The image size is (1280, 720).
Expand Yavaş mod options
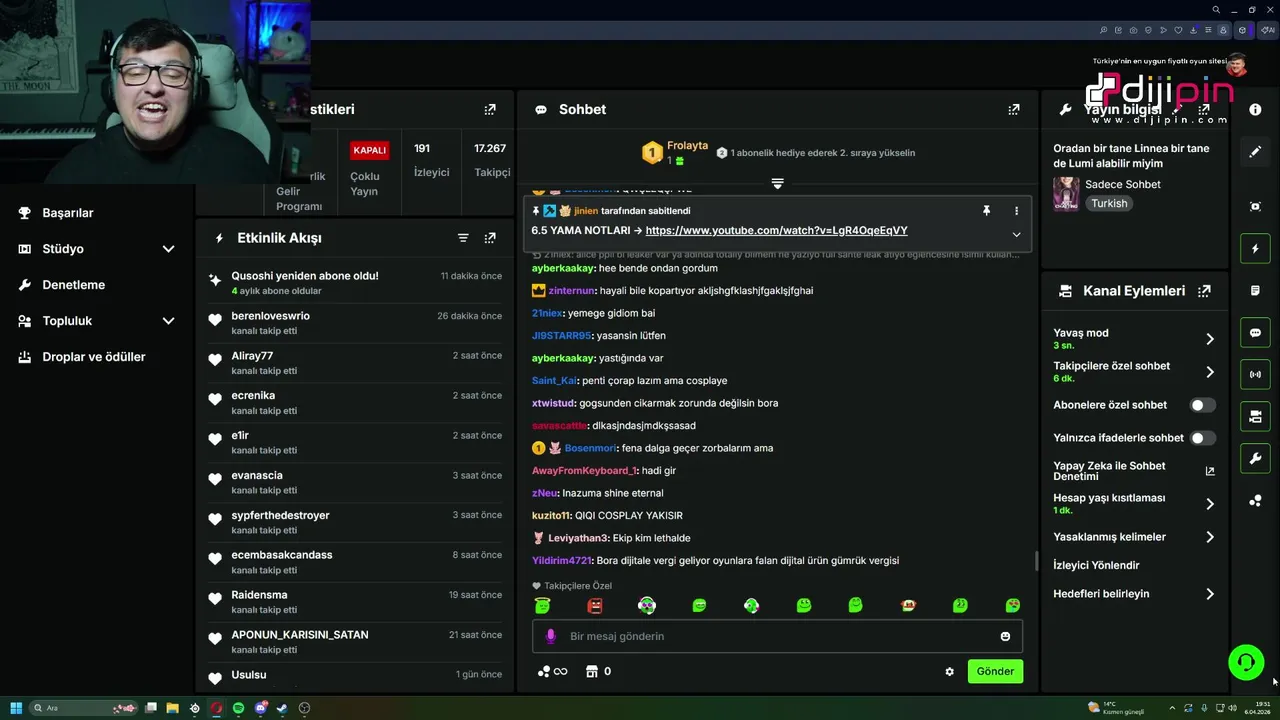tap(1209, 339)
